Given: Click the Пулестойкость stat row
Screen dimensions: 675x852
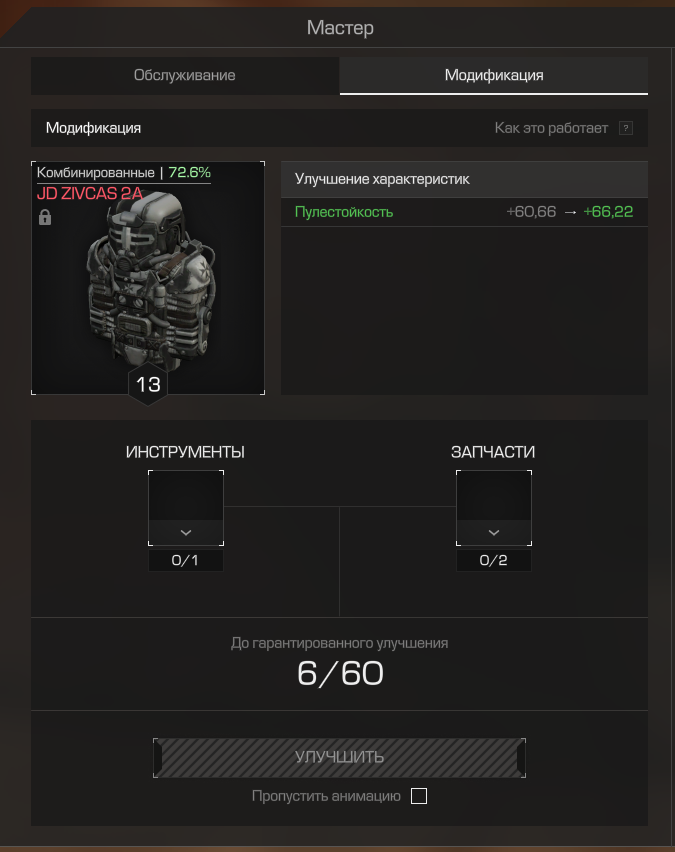Looking at the screenshot, I should [x=464, y=212].
